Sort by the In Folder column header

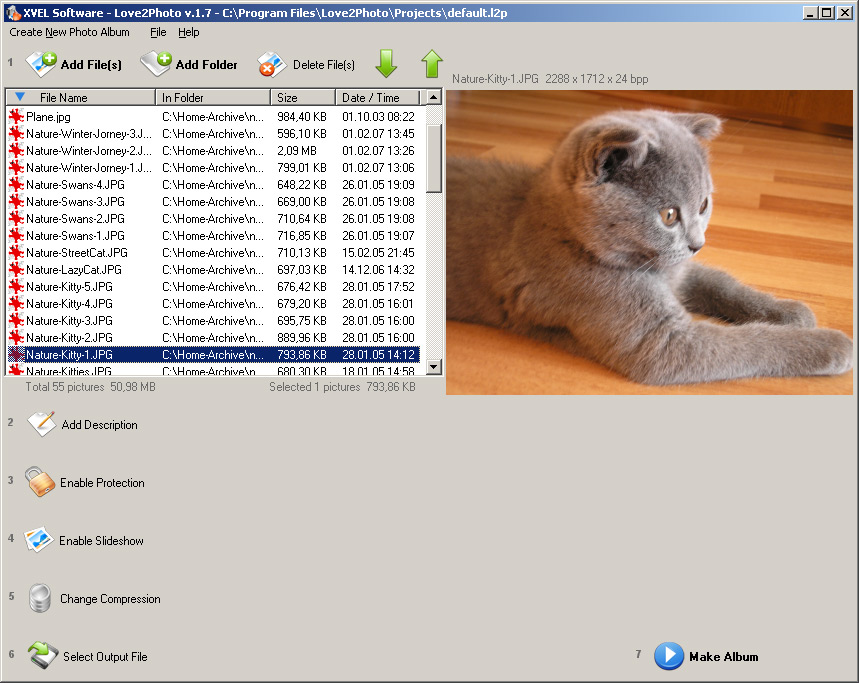coord(213,97)
